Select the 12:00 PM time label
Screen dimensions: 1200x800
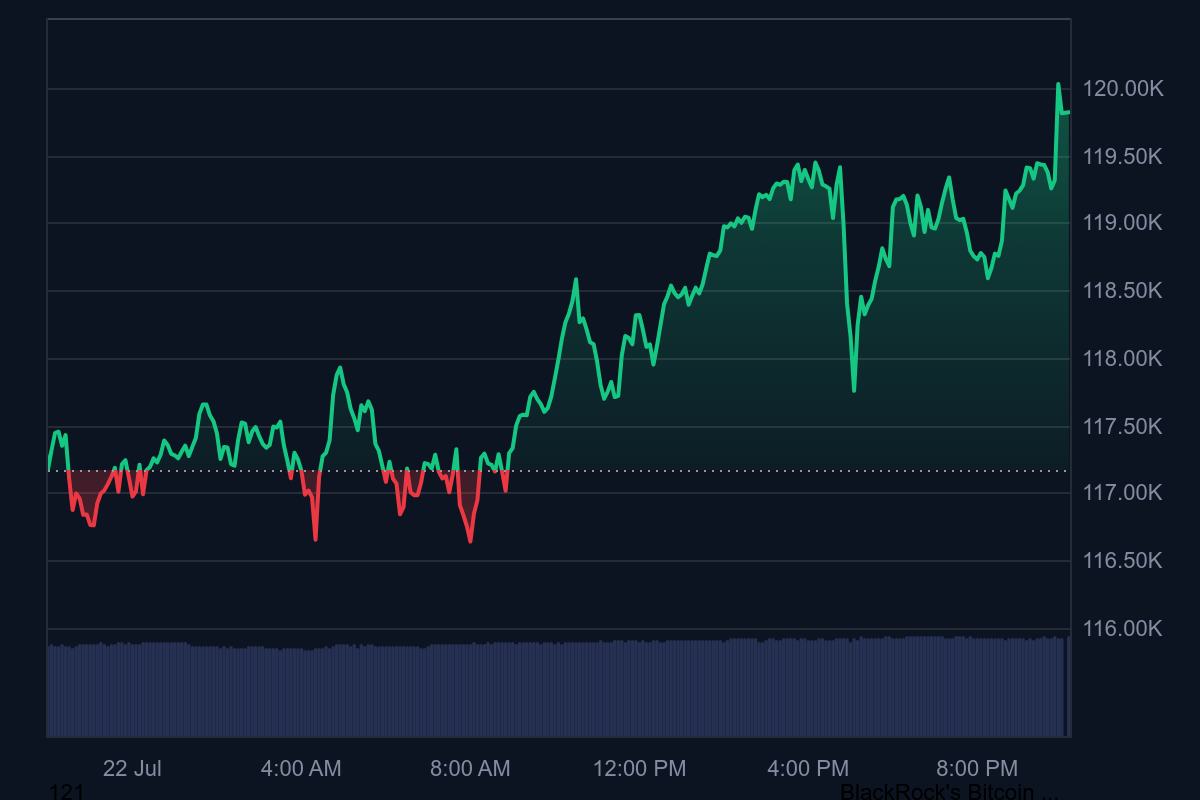[639, 768]
